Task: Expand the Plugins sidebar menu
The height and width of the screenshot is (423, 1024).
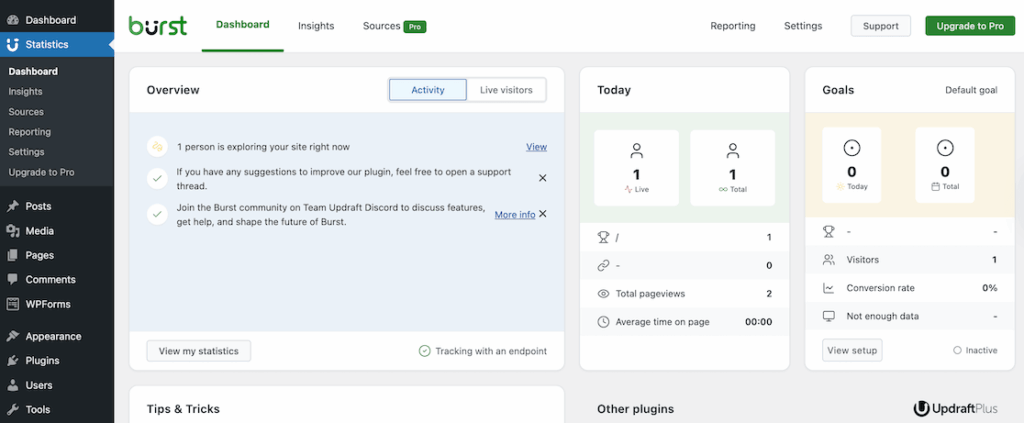Action: [42, 361]
